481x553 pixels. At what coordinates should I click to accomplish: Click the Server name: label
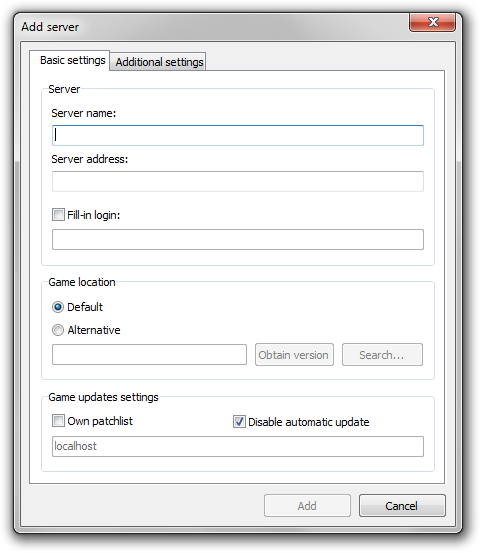[84, 113]
